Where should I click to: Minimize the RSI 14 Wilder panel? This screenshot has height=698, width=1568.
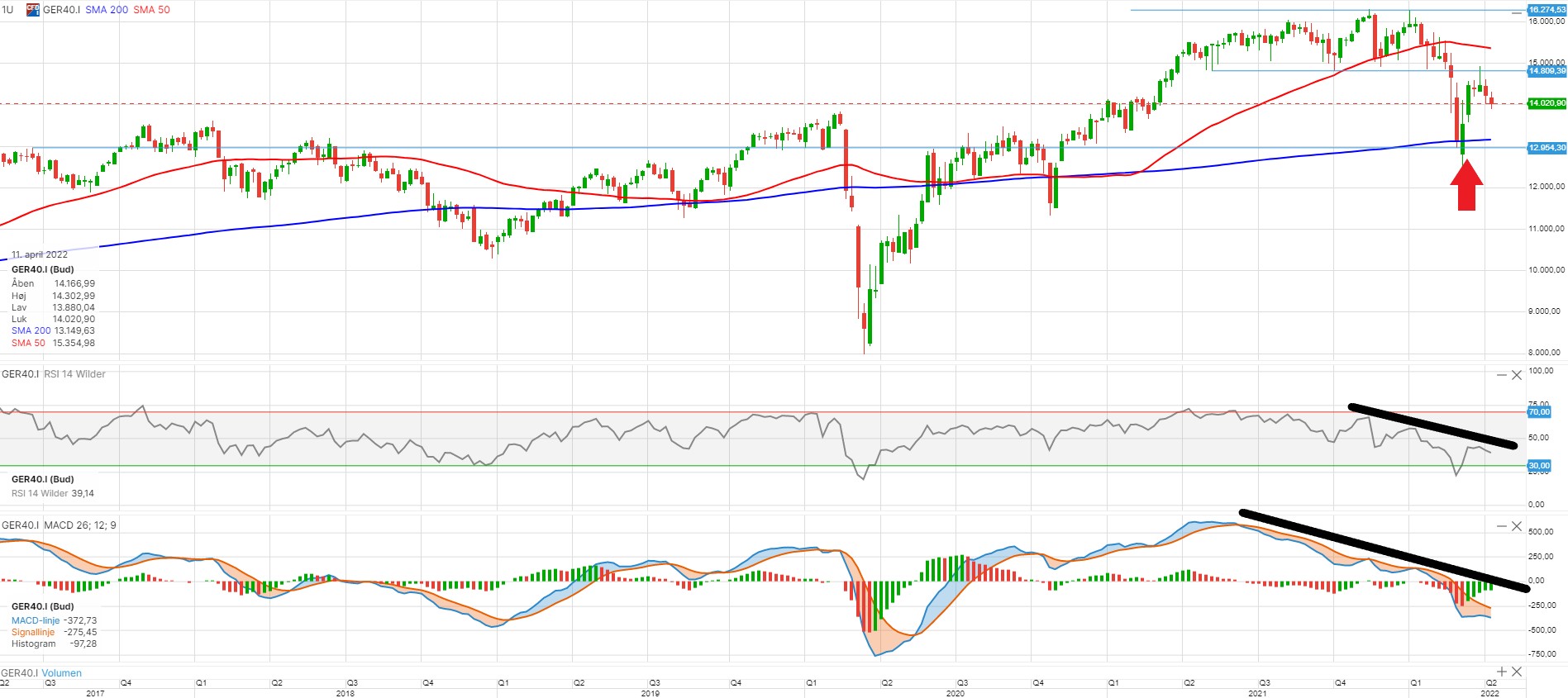1501,375
